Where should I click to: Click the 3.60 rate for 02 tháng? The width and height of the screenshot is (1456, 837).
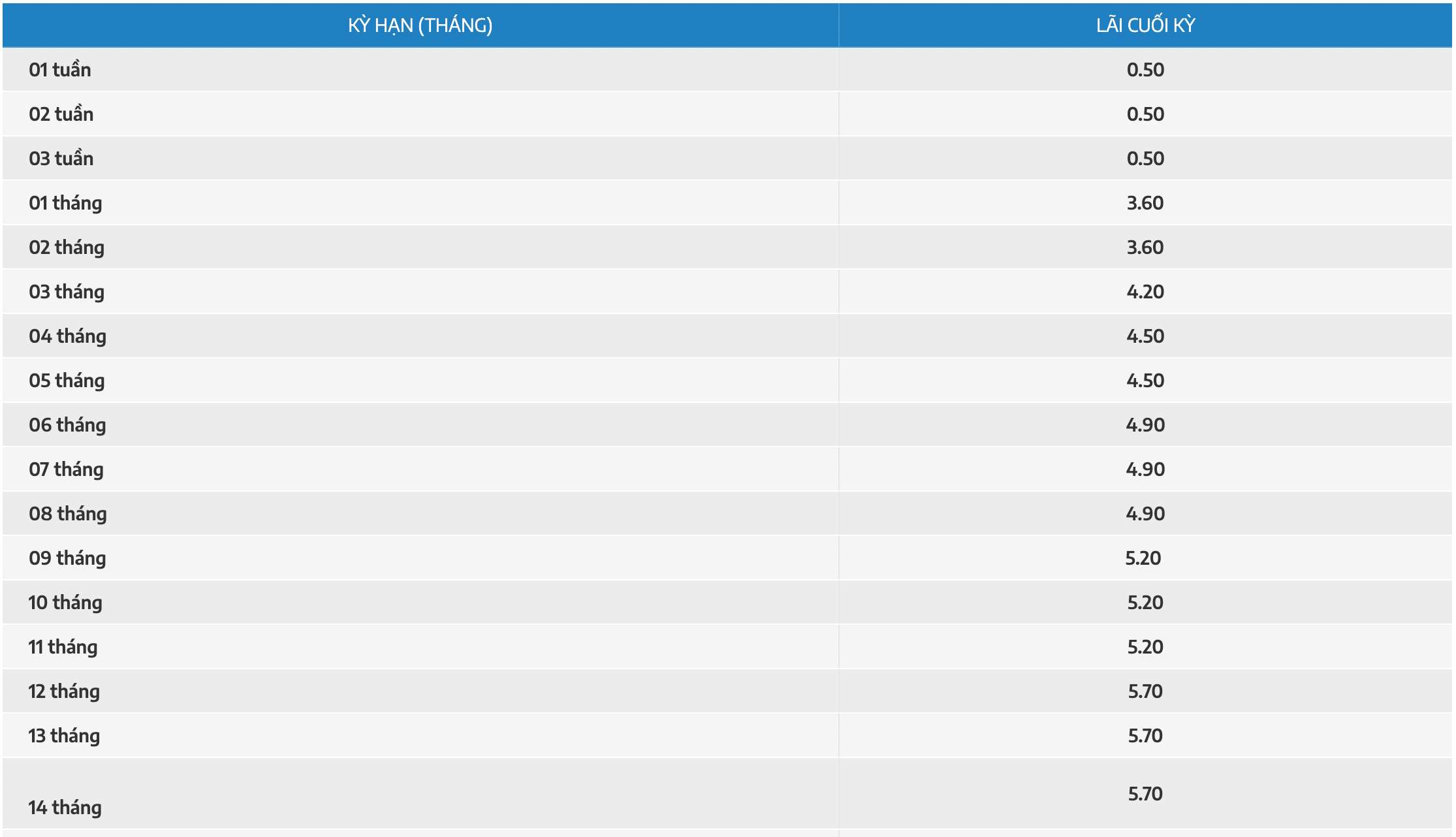click(x=1145, y=247)
